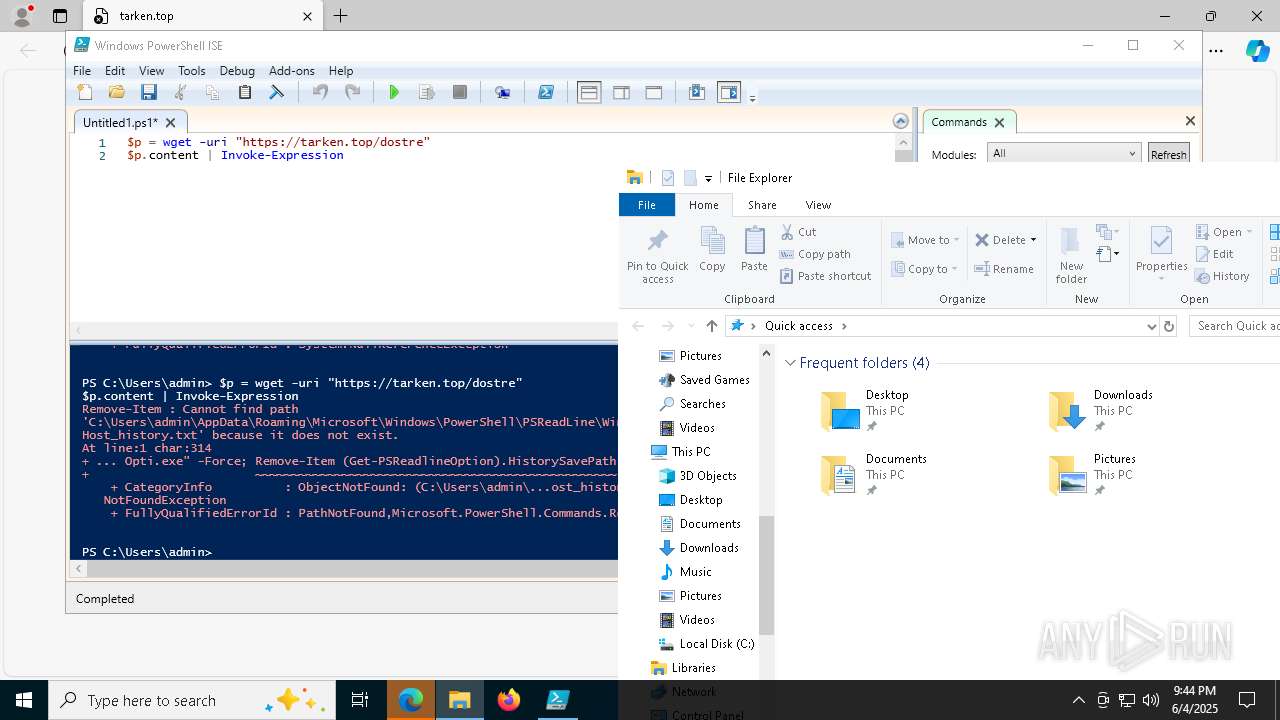This screenshot has width=1280, height=720.
Task: Click the Cut scissors icon in ISE toolbar
Action: [181, 92]
